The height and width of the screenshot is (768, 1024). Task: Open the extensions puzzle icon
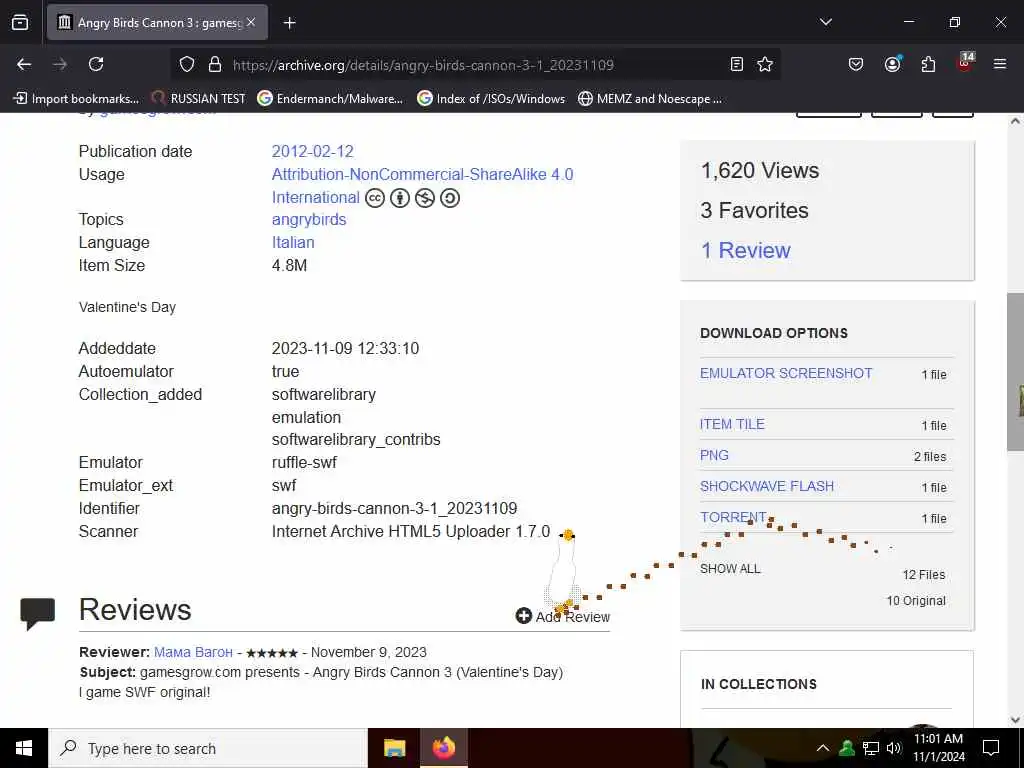tap(928, 64)
